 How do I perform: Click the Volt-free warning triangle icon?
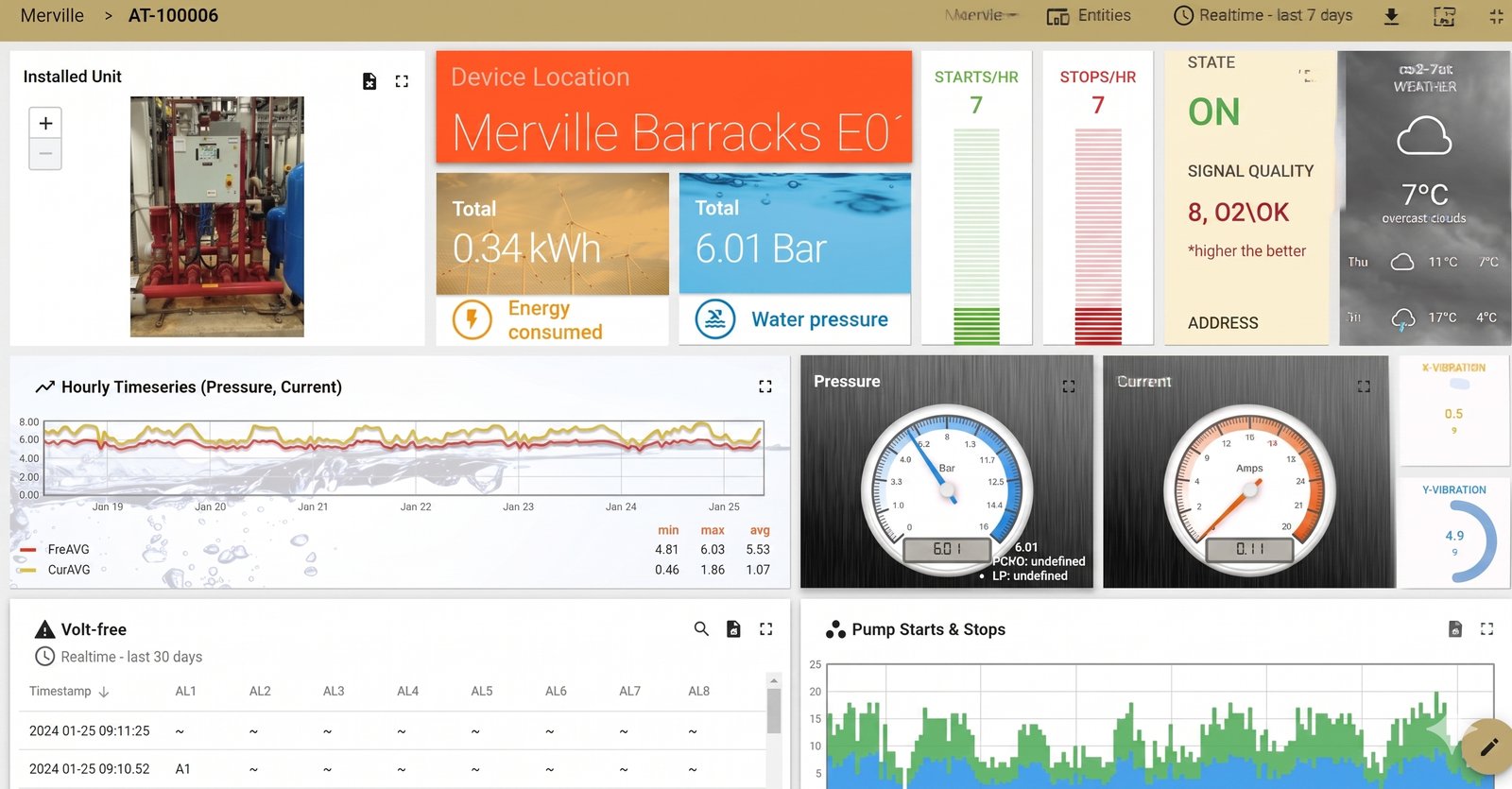(x=44, y=629)
